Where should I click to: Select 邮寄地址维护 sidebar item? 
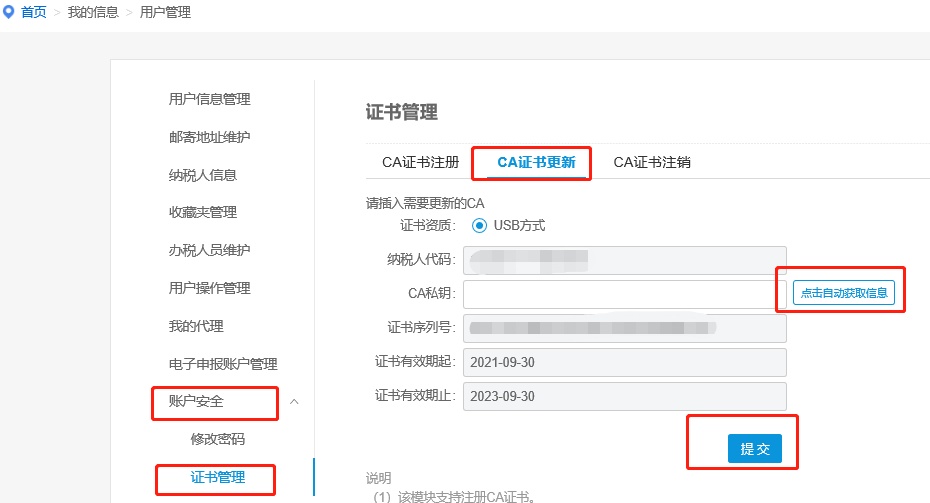[x=209, y=137]
